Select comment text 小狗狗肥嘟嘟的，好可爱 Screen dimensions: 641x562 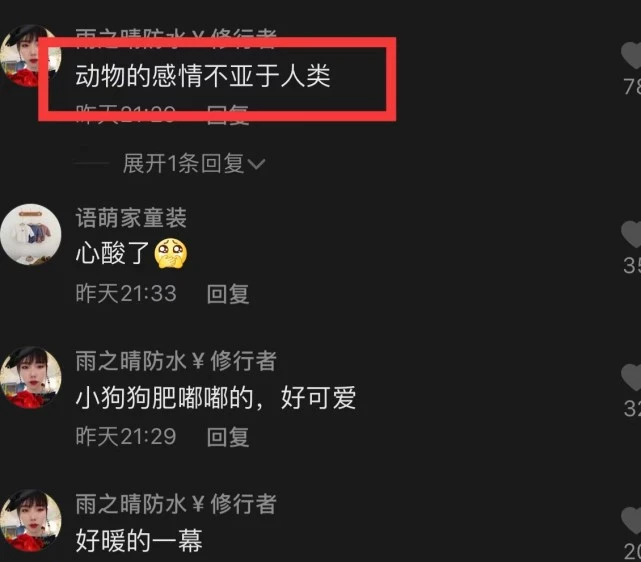(x=216, y=398)
